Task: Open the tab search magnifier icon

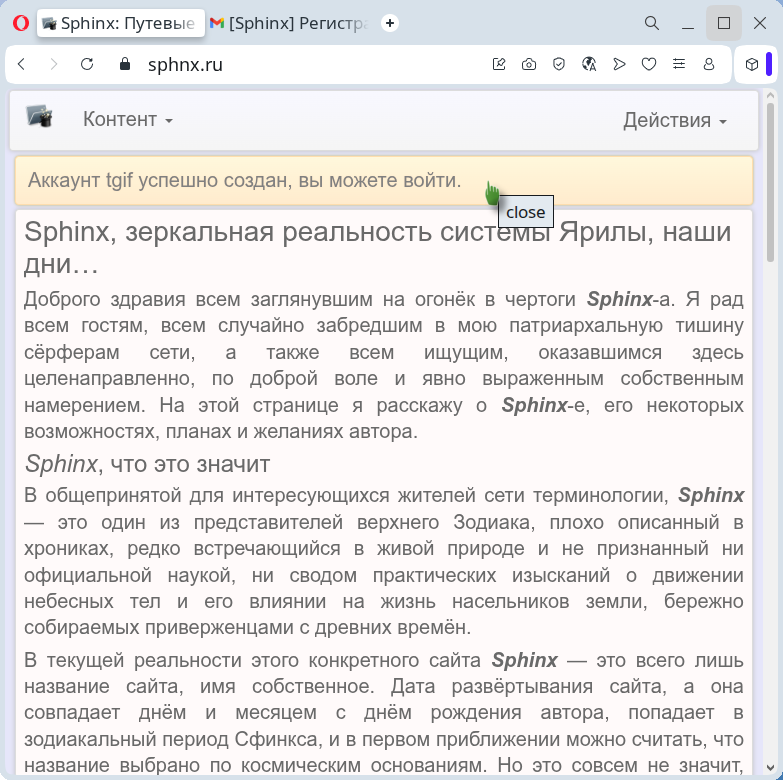Action: (x=651, y=23)
